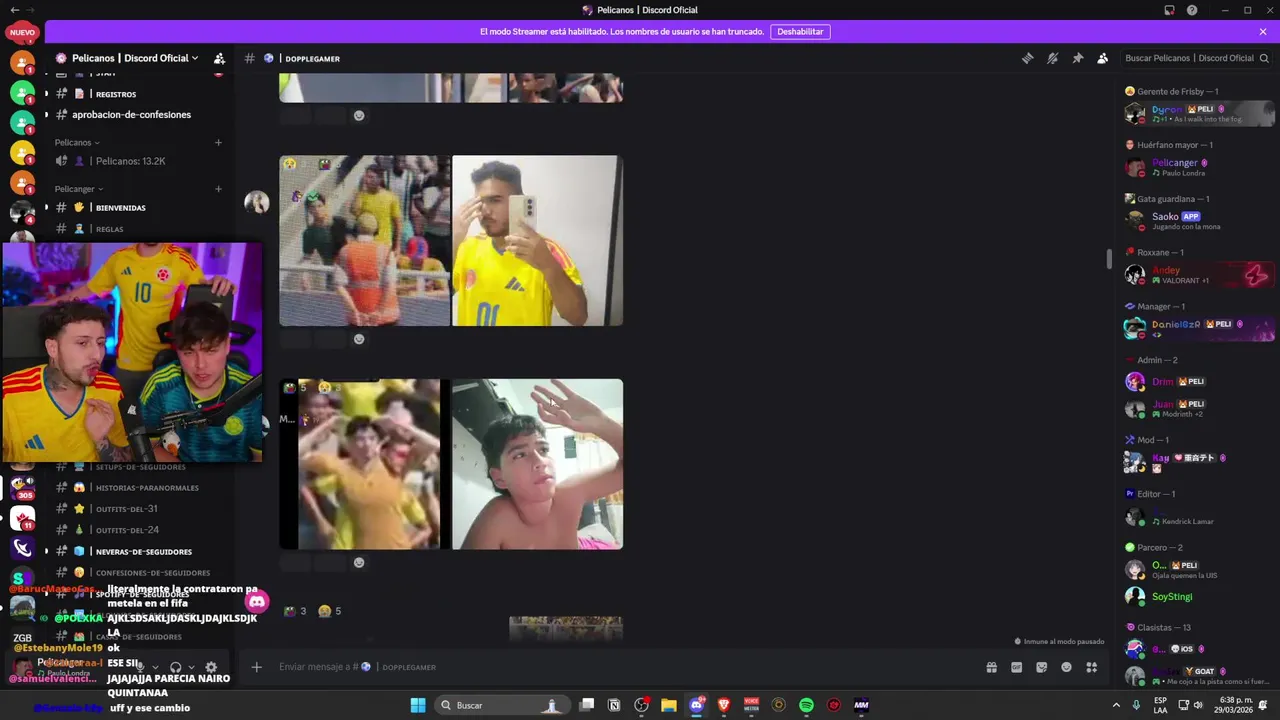1280x720 pixels.
Task: Open user settings gear icon
Action: pos(211,667)
